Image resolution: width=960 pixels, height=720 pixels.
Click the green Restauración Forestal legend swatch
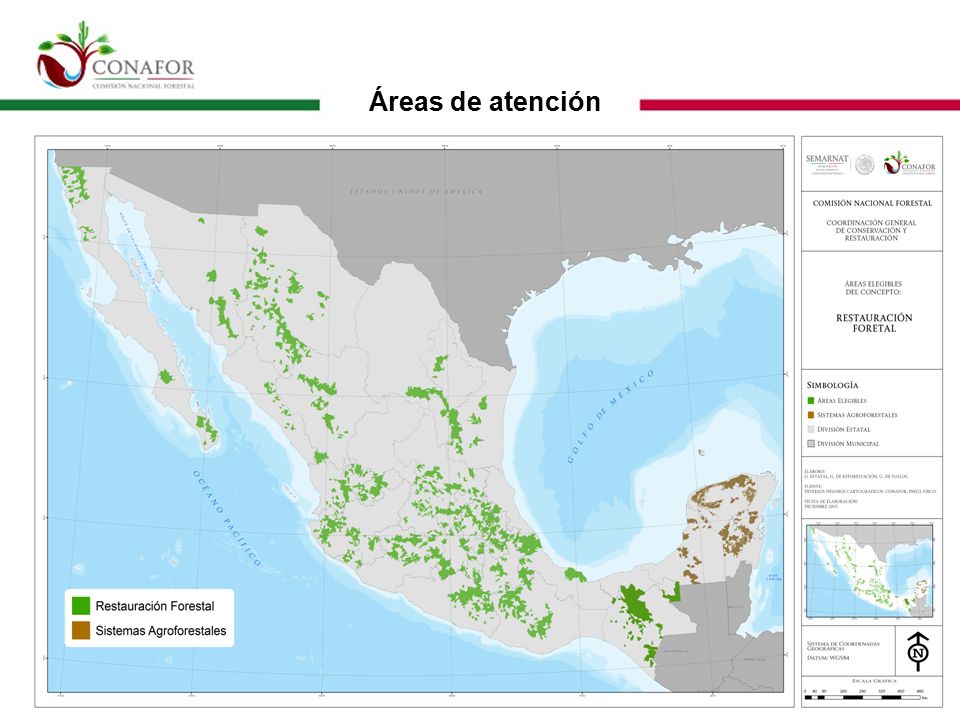(x=81, y=606)
